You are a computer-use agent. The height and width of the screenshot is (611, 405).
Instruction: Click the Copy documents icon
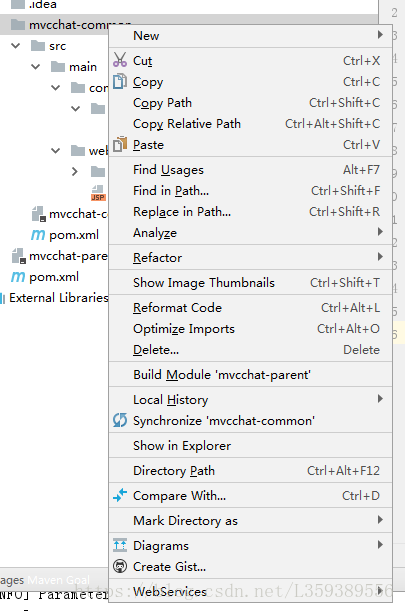(120, 81)
